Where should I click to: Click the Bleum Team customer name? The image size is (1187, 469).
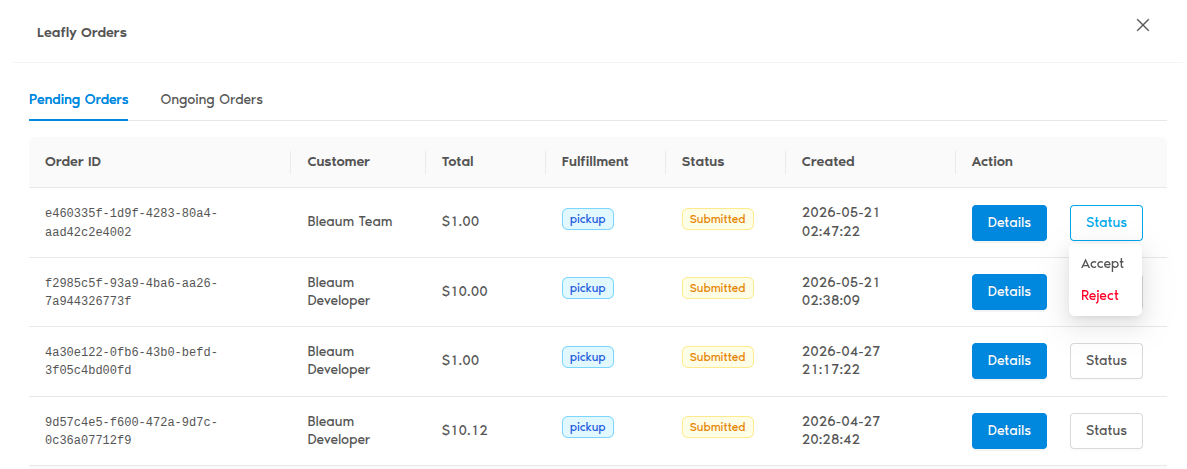click(x=350, y=222)
